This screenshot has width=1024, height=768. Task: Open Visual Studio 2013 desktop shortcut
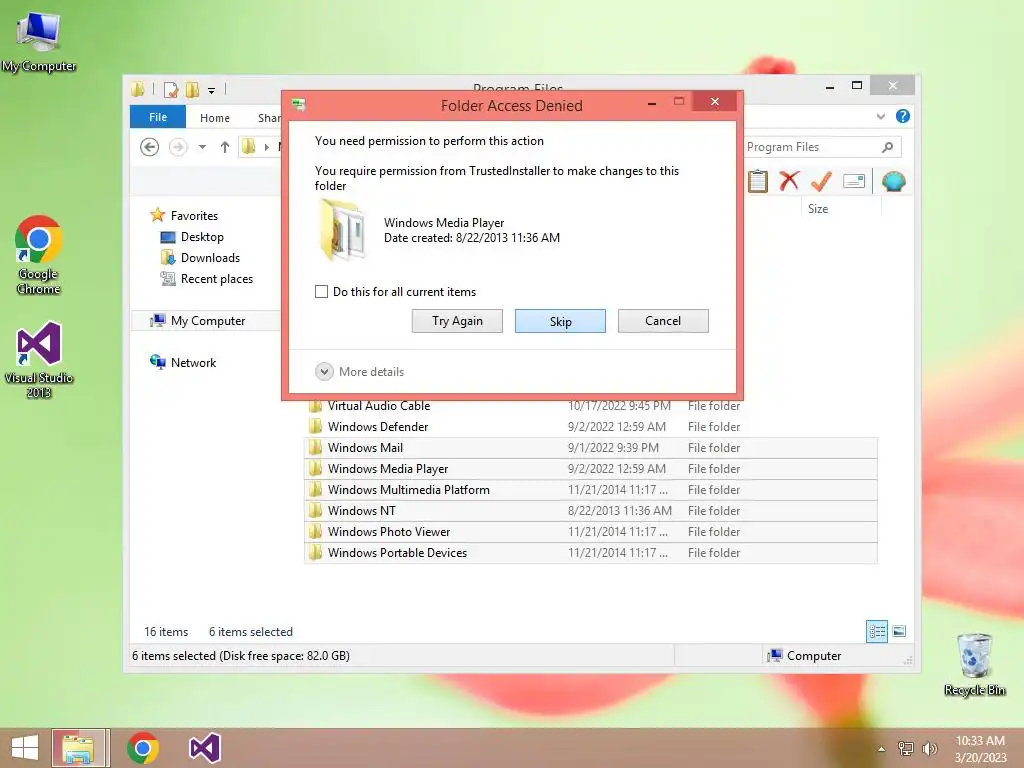pos(39,359)
